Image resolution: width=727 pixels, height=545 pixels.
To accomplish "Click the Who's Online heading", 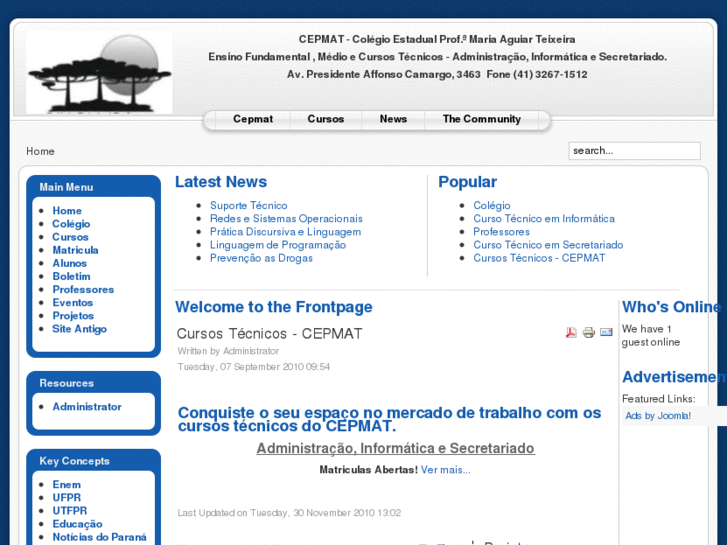I will pyautogui.click(x=671, y=307).
